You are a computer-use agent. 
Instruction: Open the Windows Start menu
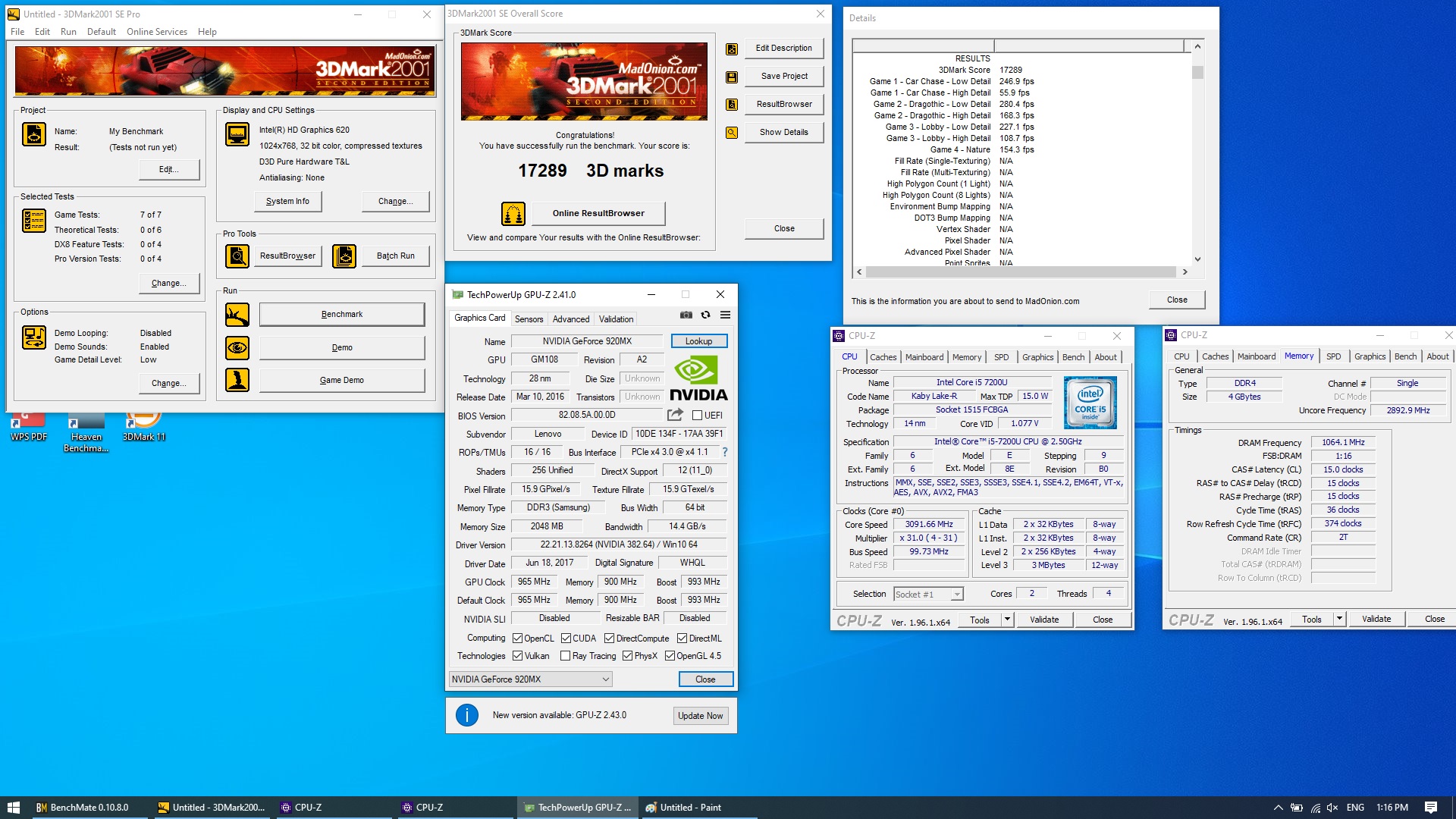13,808
